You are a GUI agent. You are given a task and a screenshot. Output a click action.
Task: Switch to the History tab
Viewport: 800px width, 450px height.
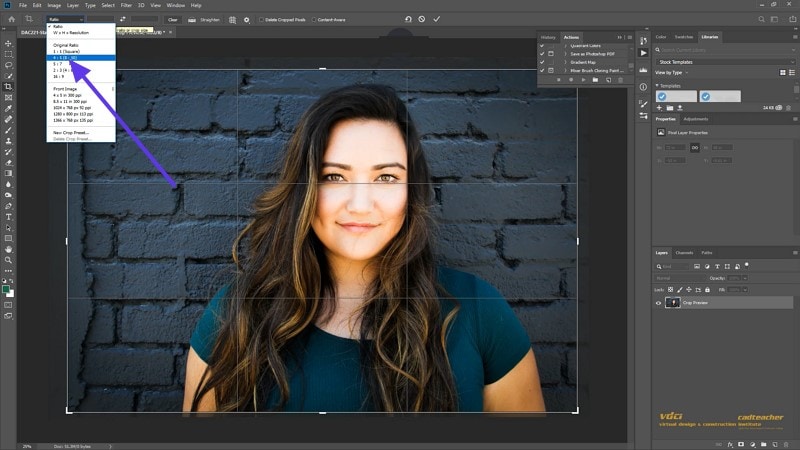click(x=548, y=37)
